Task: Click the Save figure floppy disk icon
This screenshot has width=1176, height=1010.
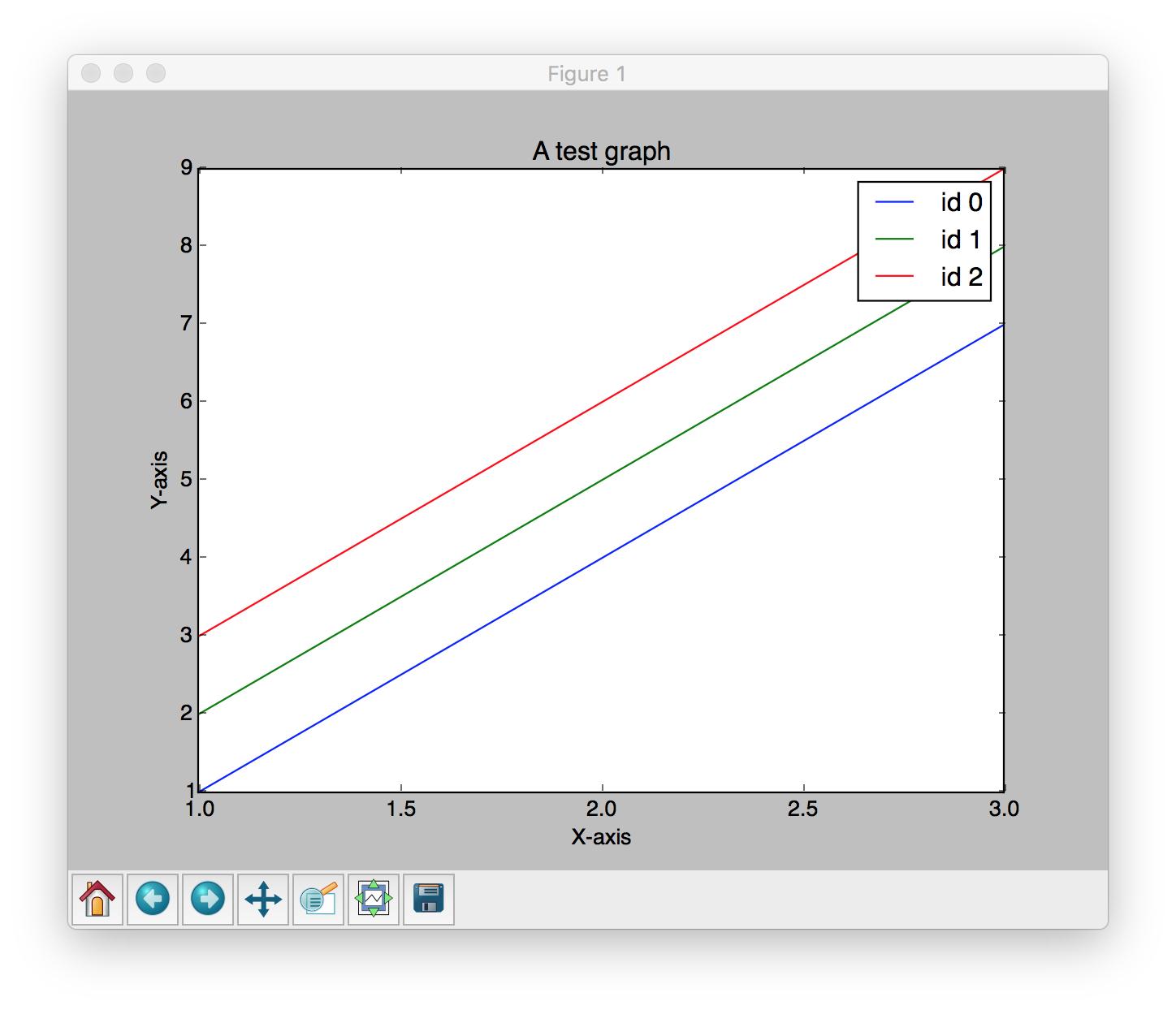Action: 429,898
